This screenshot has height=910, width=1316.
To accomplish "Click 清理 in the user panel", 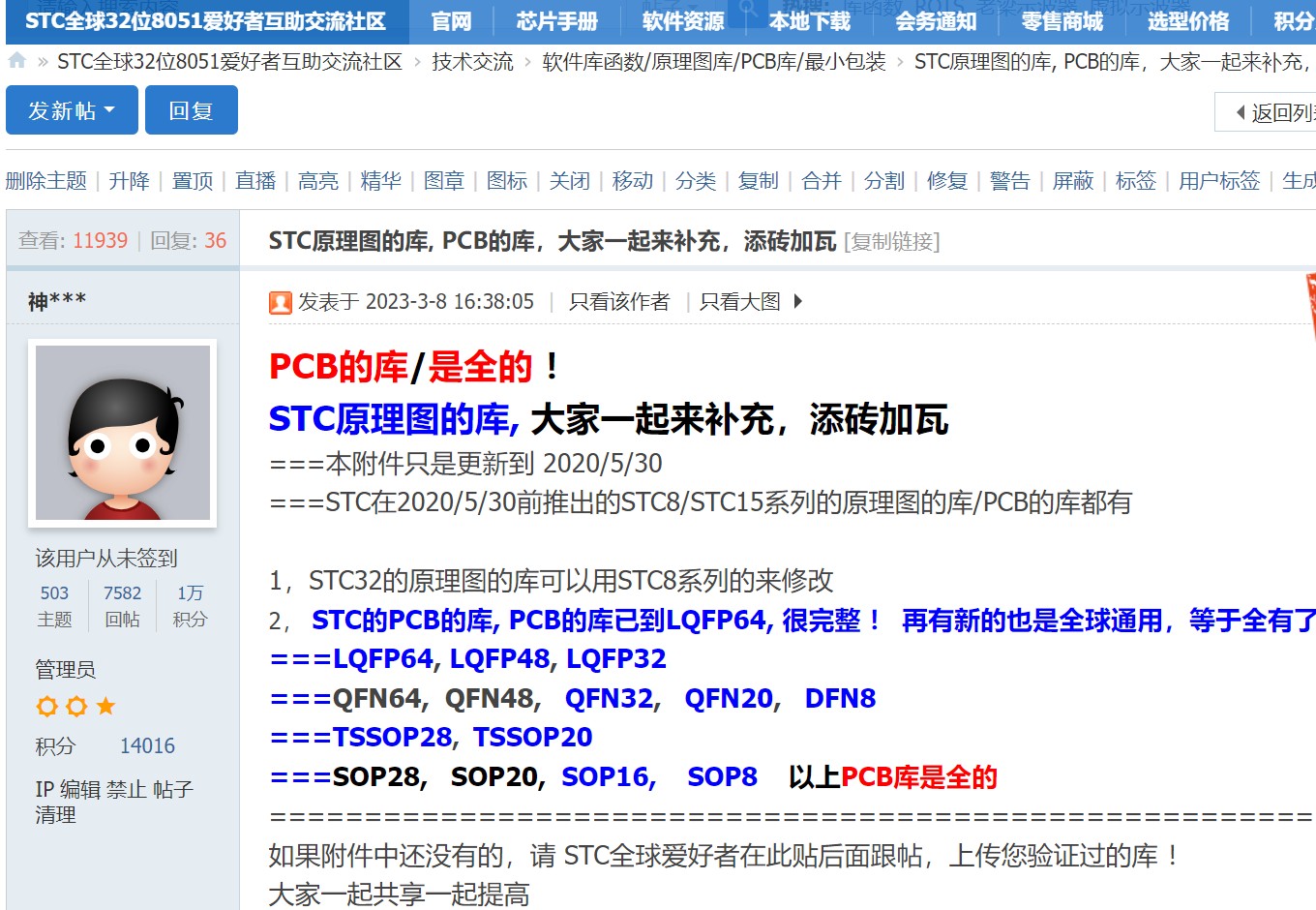I will pos(55,815).
